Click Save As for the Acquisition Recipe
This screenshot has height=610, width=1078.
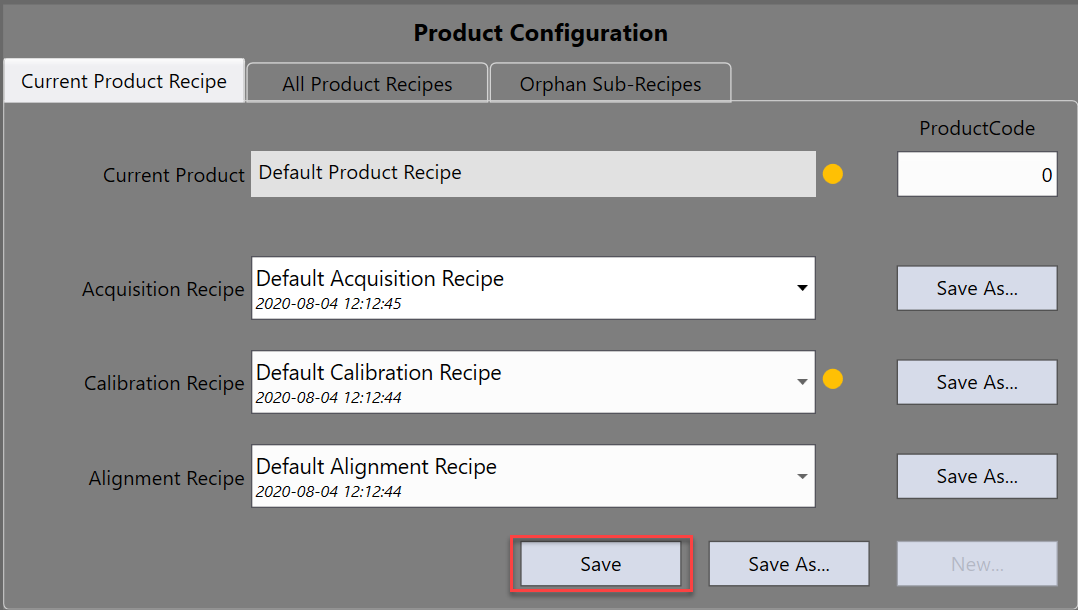(976, 288)
